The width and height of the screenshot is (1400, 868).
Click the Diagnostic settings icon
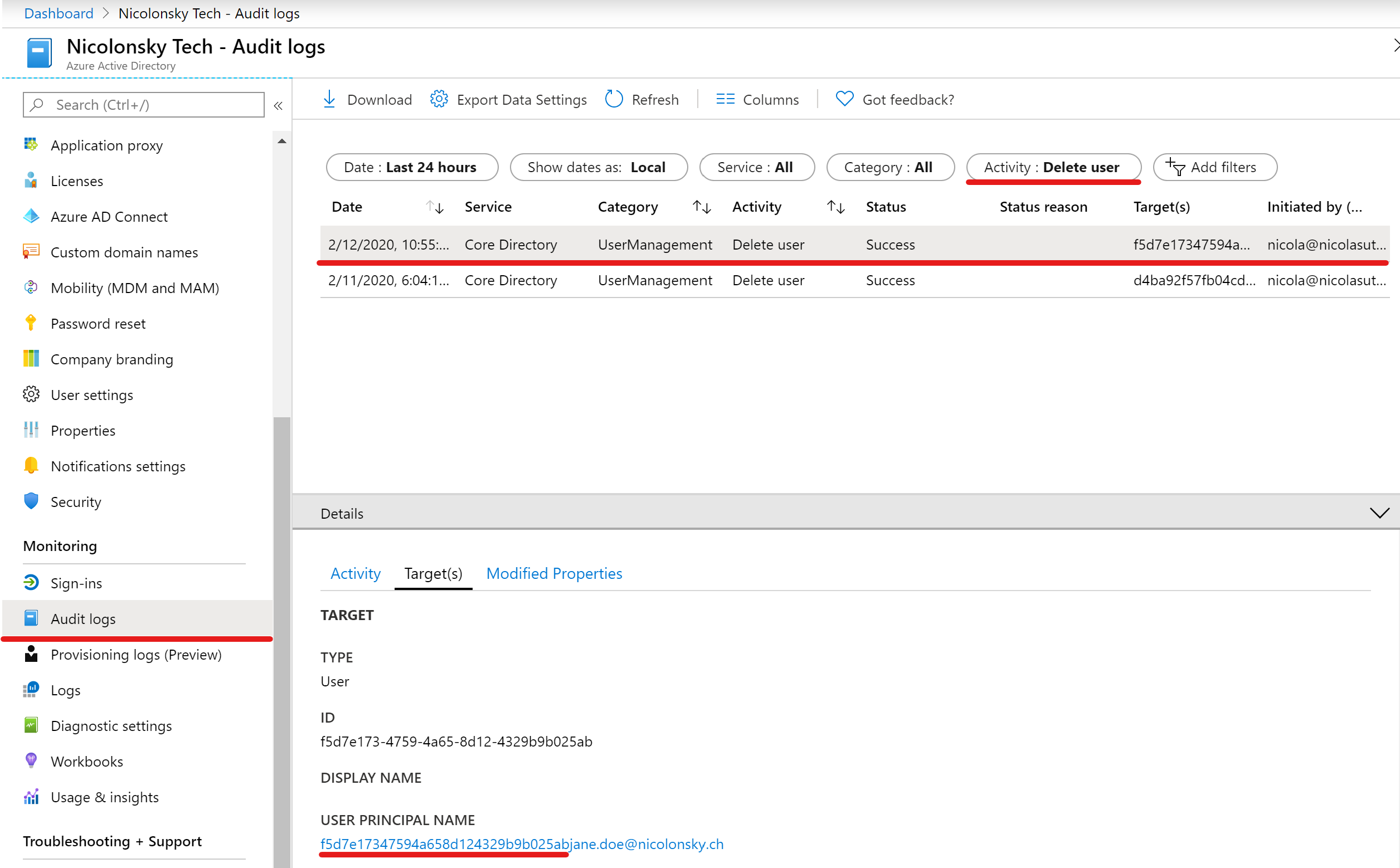(31, 725)
